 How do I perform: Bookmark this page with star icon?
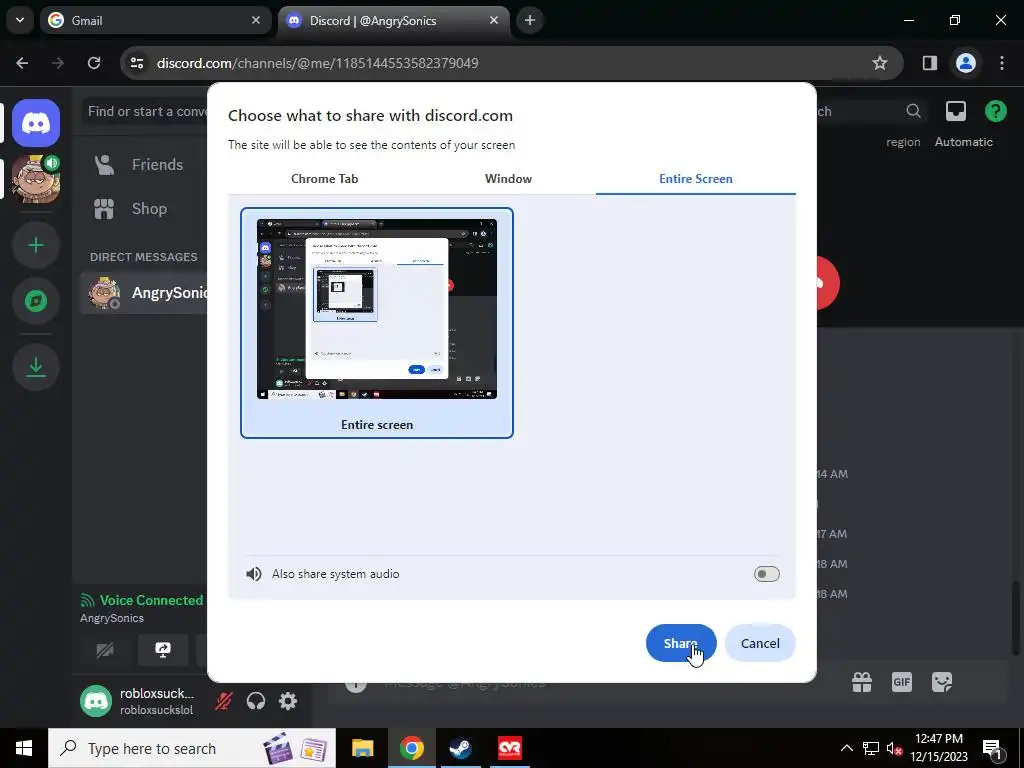click(880, 63)
